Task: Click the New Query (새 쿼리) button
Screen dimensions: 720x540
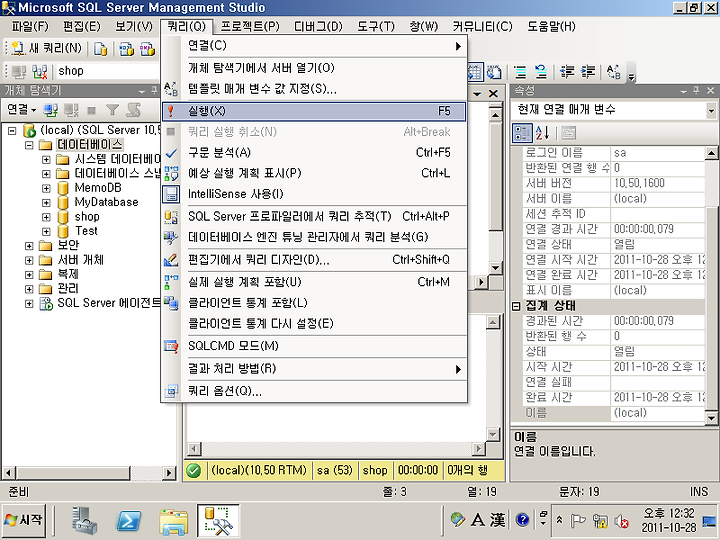Action: coord(46,48)
